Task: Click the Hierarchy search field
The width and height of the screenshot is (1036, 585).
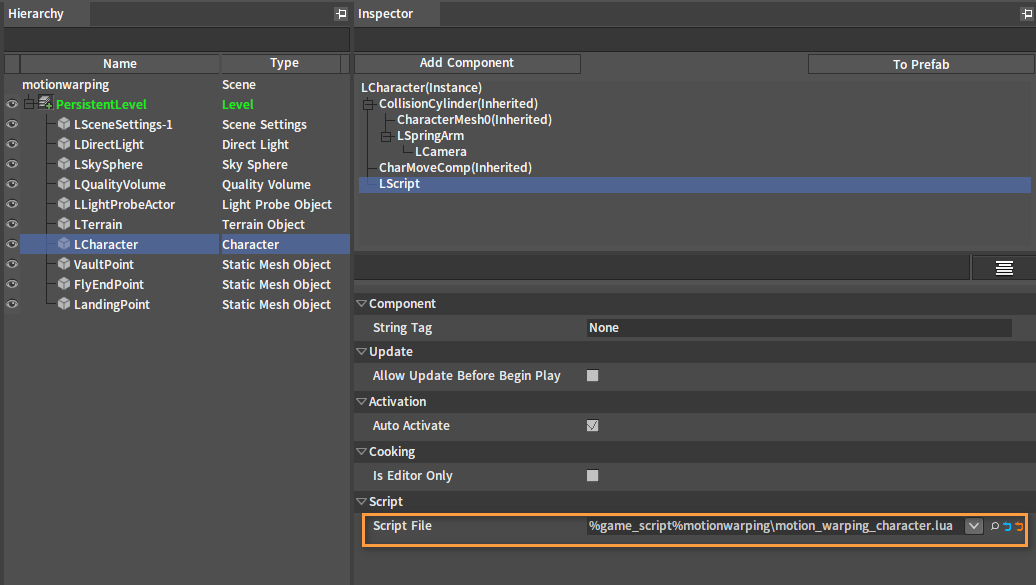Action: [x=176, y=40]
